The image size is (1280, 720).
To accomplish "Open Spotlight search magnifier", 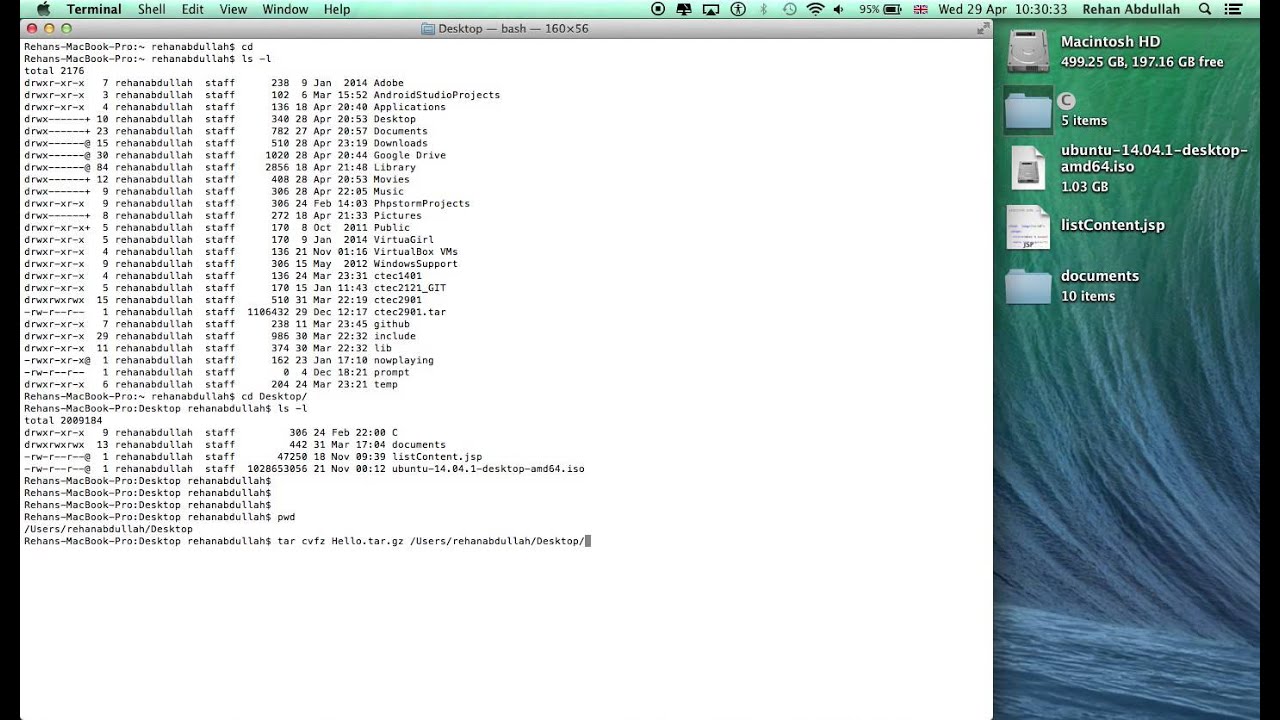I will (1205, 9).
